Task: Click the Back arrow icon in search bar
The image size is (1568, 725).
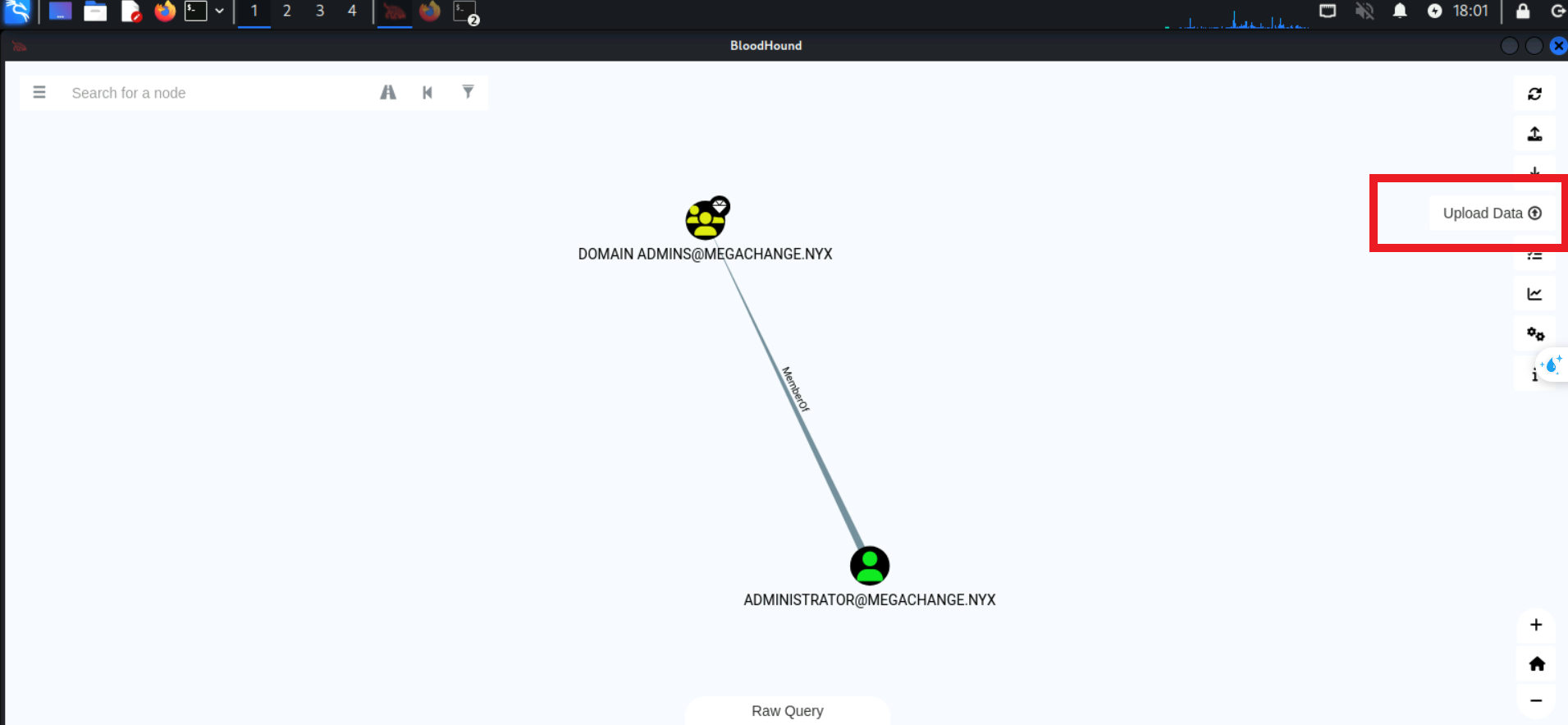Action: click(427, 93)
